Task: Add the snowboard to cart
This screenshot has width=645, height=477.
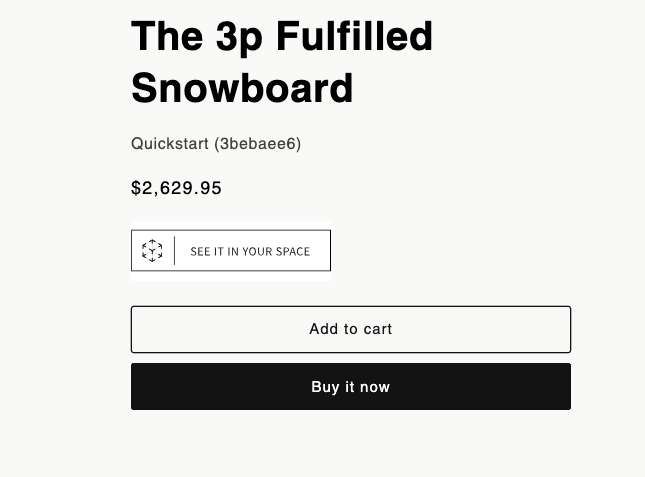Action: (x=351, y=329)
